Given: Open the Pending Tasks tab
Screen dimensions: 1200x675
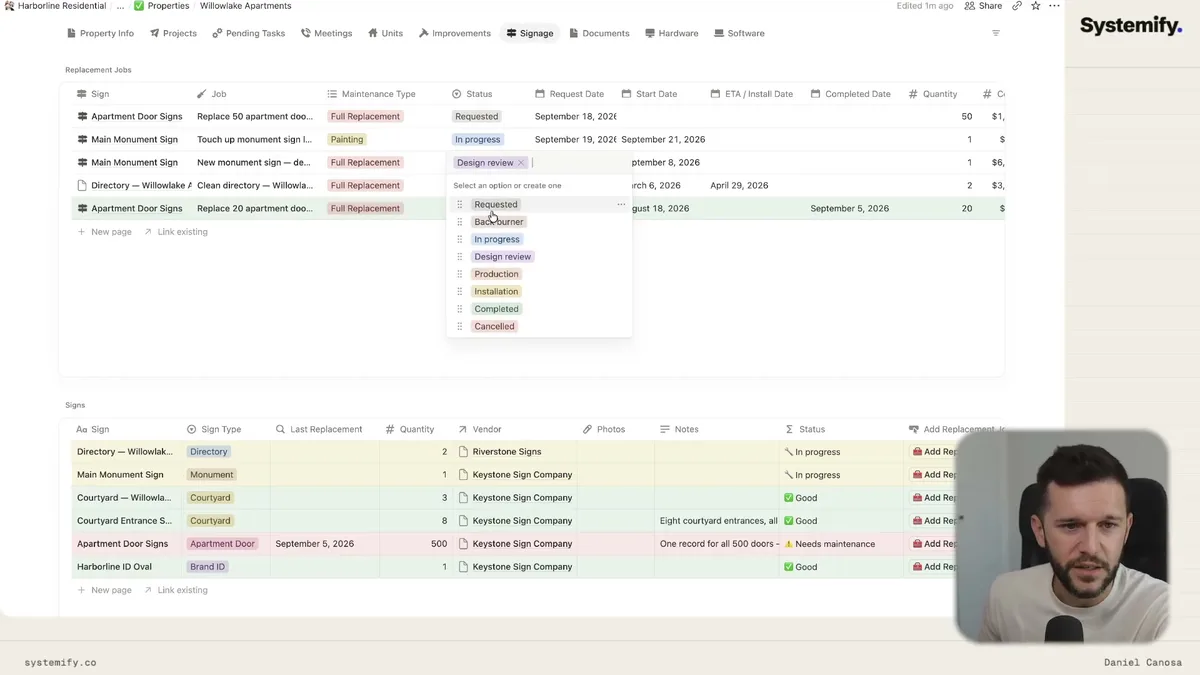Looking at the screenshot, I should tap(249, 33).
